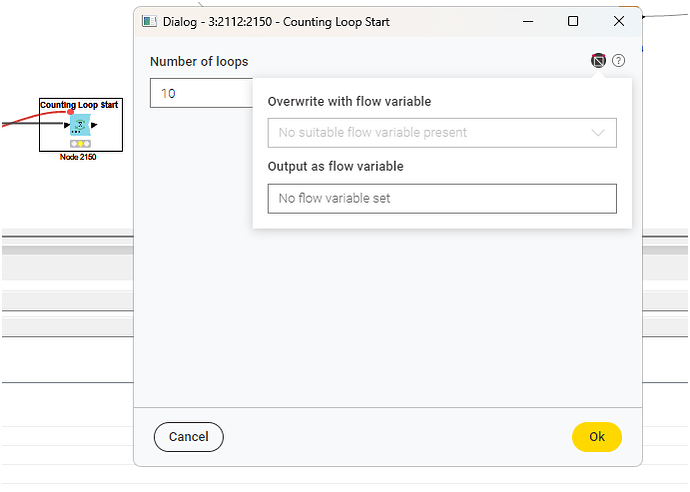The width and height of the screenshot is (690, 492).
Task: Click the Output as flow variable field
Action: pyautogui.click(x=441, y=198)
